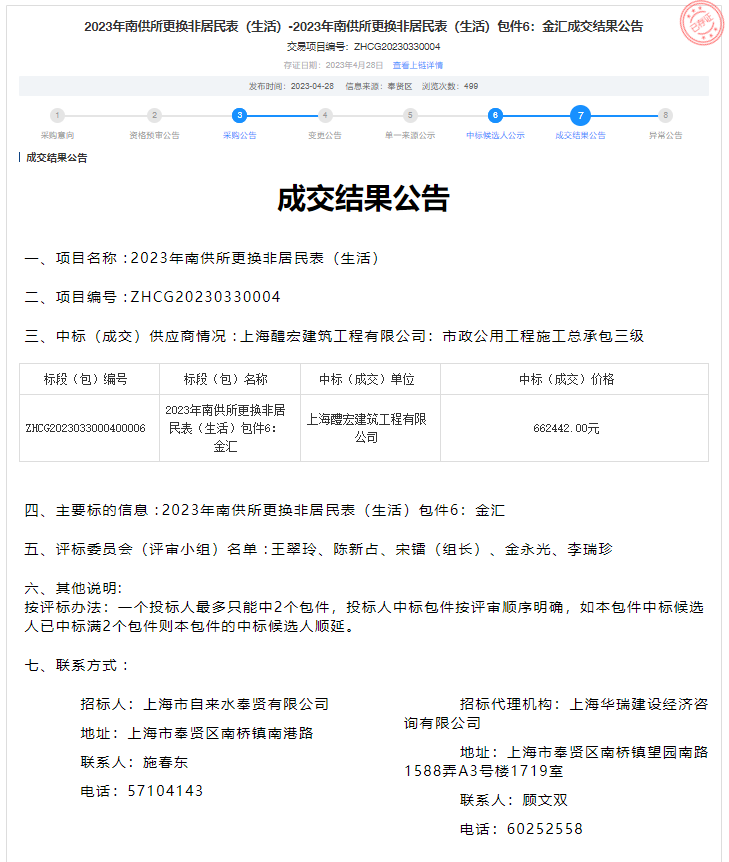The width and height of the screenshot is (729, 862).
Task: Click the agency phone number 60252558
Action: point(544,829)
